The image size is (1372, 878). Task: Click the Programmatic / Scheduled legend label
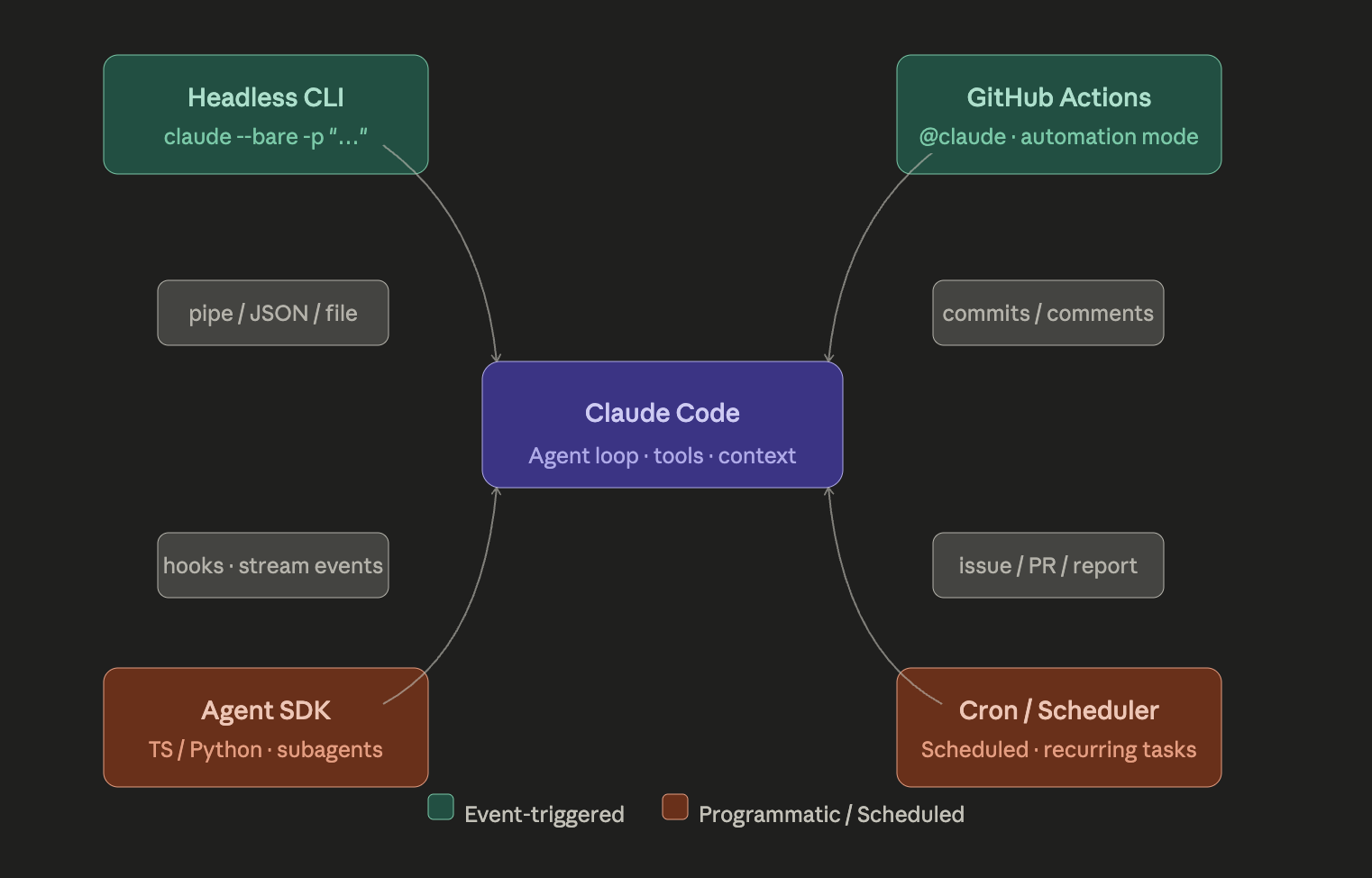pyautogui.click(x=831, y=815)
